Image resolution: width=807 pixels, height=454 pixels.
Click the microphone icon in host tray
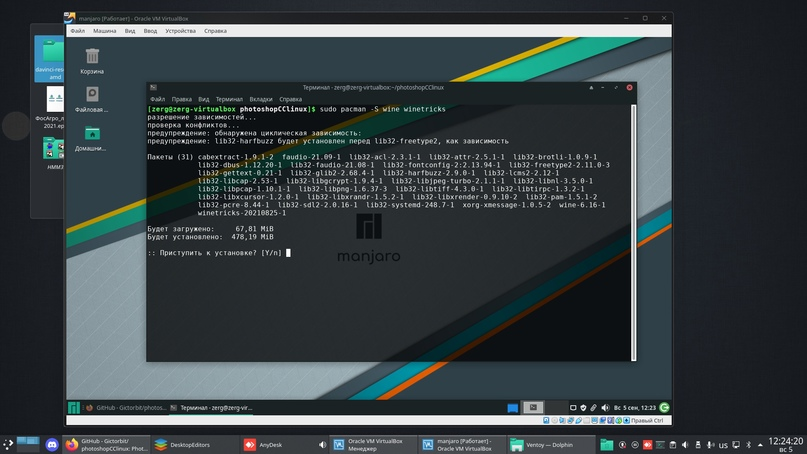point(710,445)
